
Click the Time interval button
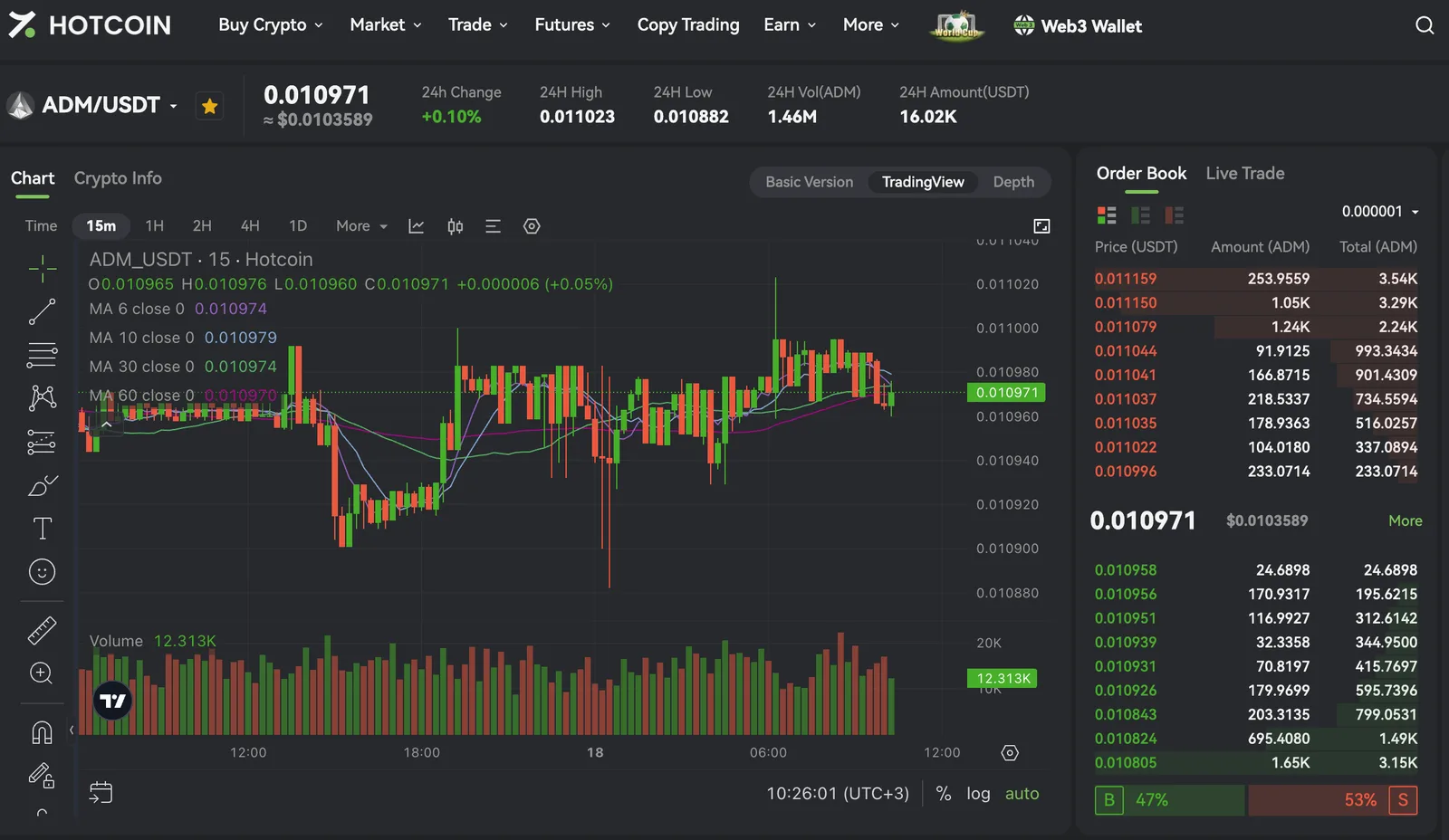41,226
